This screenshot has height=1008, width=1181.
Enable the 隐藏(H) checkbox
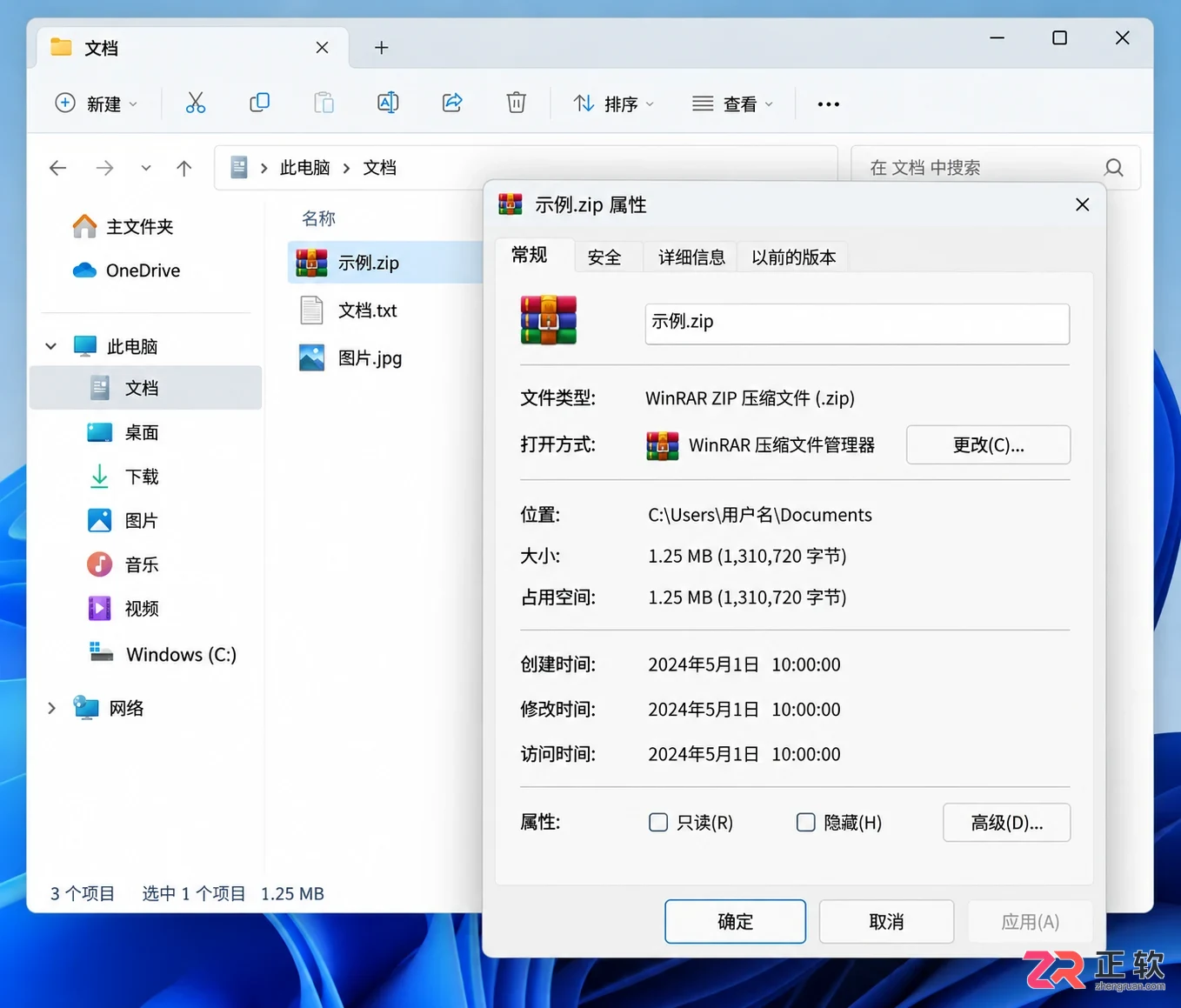click(x=806, y=823)
